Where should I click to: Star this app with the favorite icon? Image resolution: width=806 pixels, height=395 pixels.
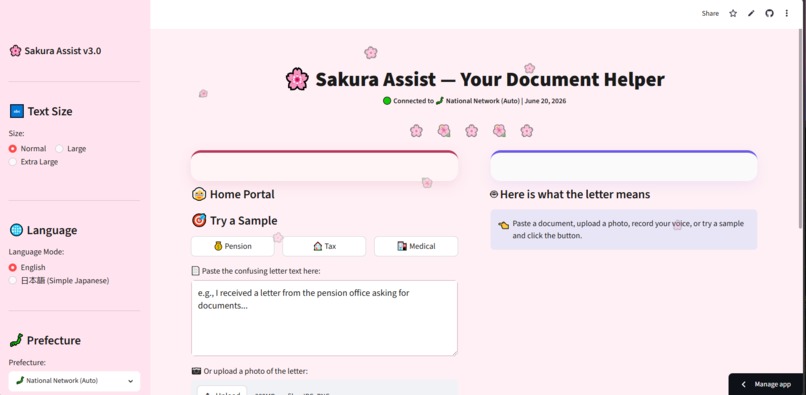[x=733, y=13]
